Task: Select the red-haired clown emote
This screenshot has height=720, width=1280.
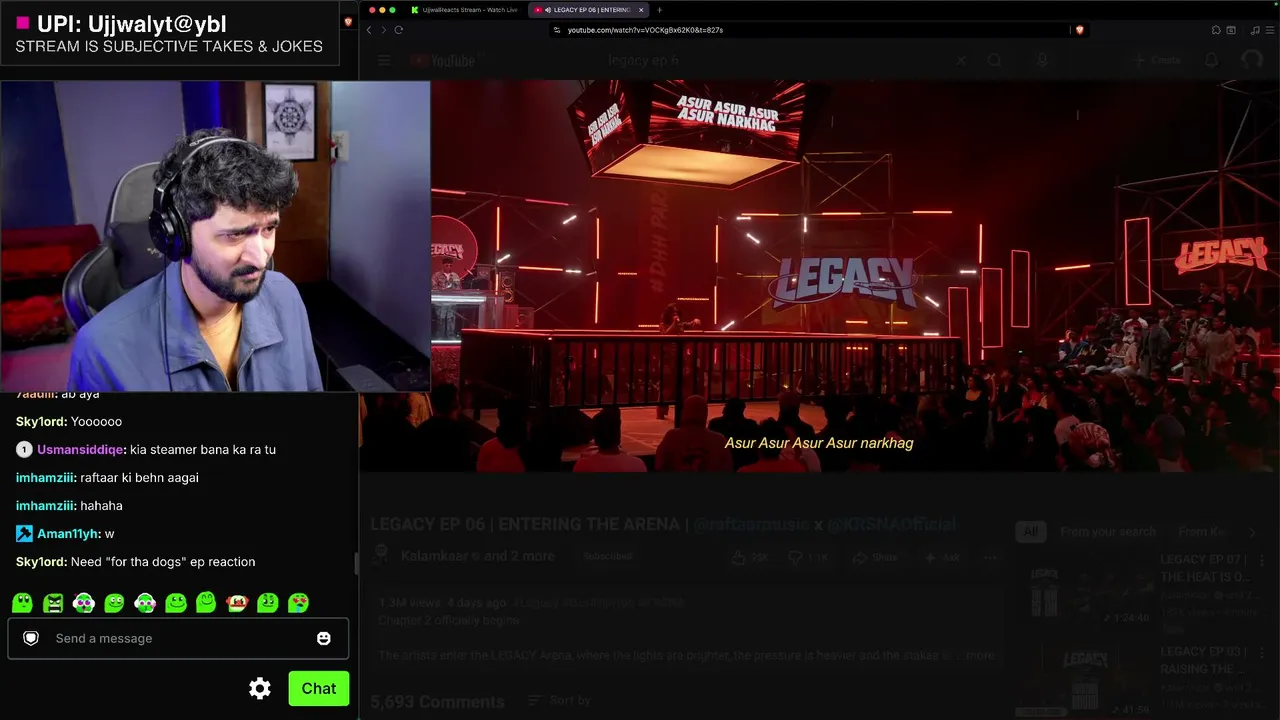Action: [237, 603]
